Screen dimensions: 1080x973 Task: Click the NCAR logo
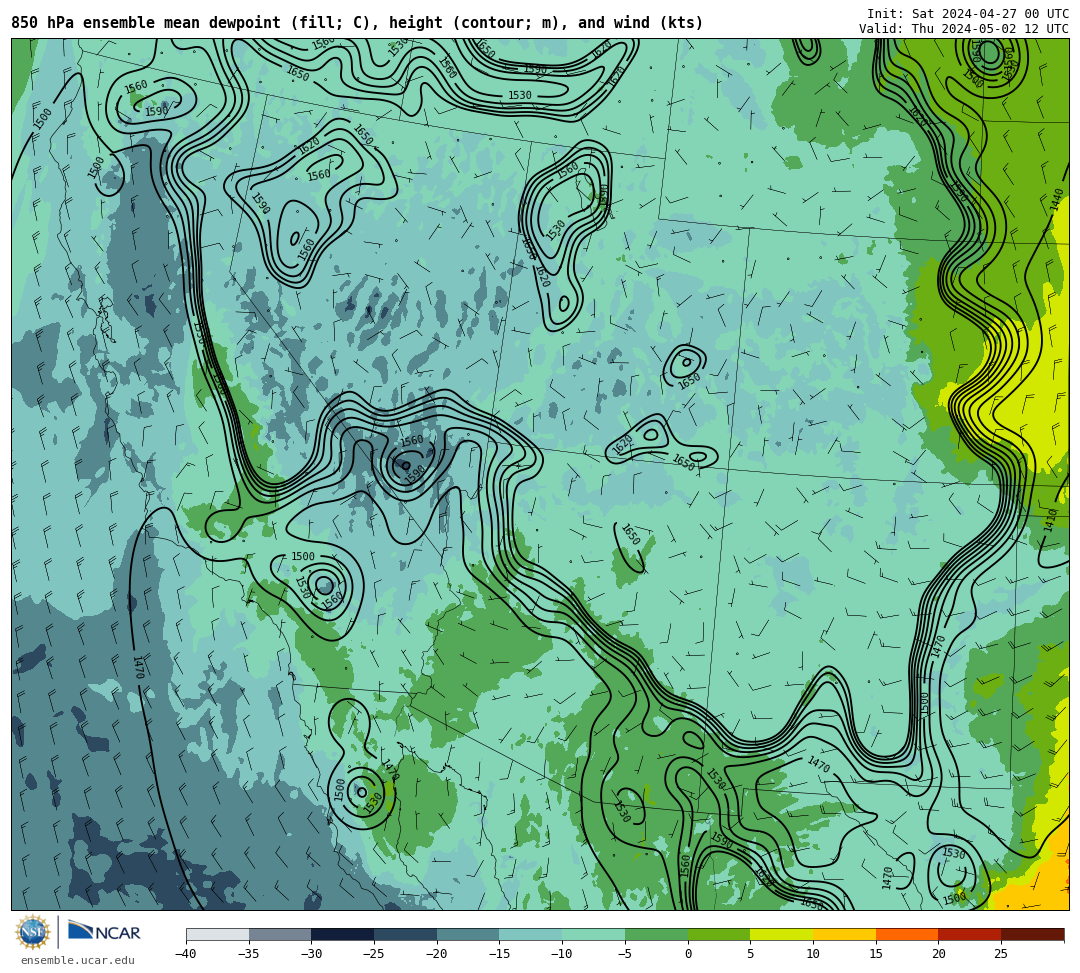pos(104,932)
